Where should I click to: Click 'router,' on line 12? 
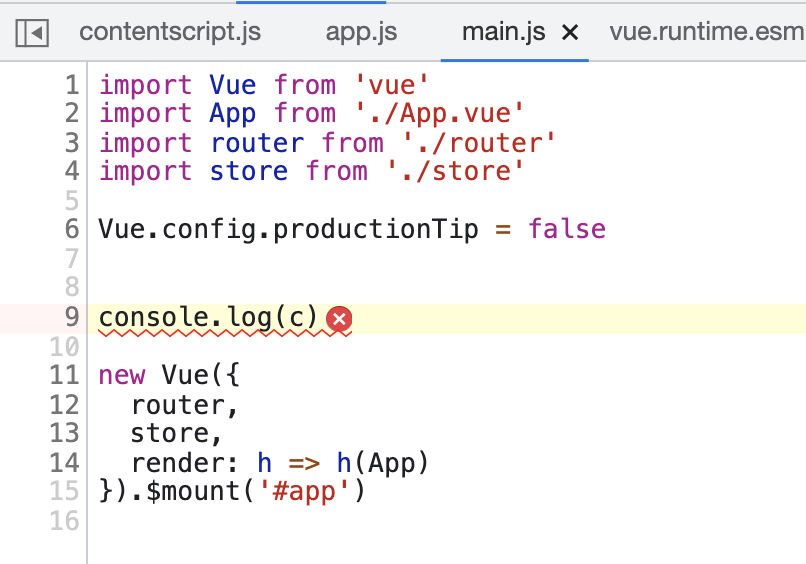[185, 406]
